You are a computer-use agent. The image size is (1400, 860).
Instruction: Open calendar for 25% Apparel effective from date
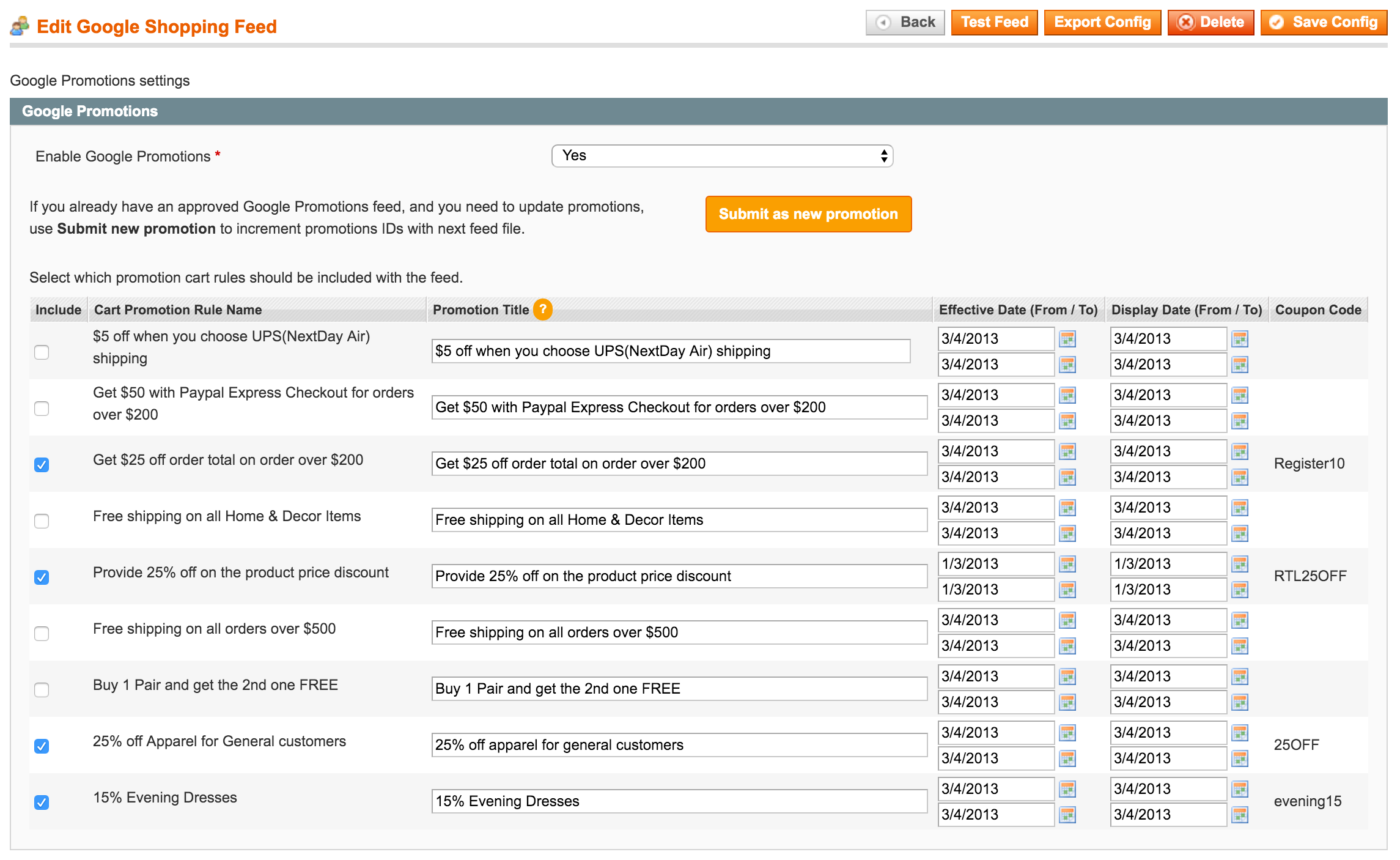1067,733
